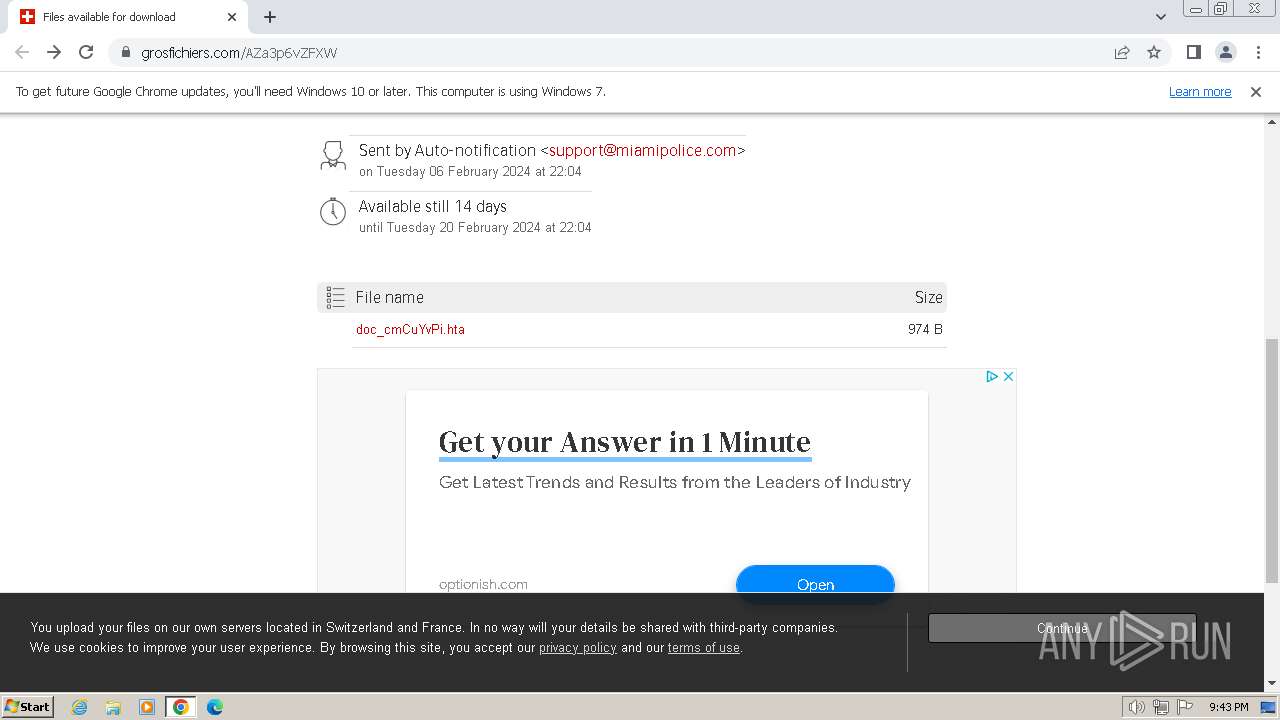Click the 'Get your Answer in 1 Minute' ad headline
Viewport: 1280px width, 720px height.
pyautogui.click(x=625, y=442)
